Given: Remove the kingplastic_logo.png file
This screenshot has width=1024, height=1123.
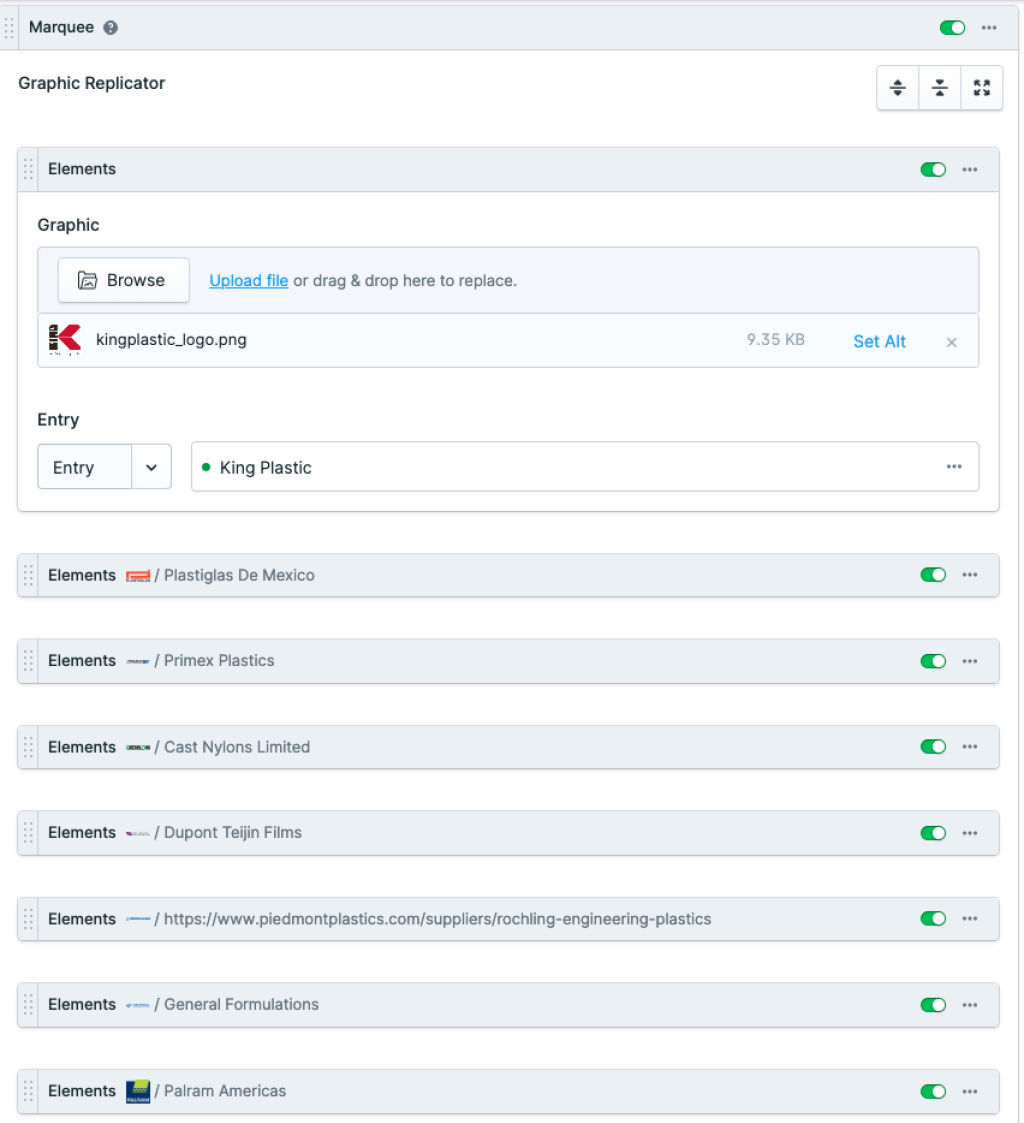Looking at the screenshot, I should click(x=951, y=342).
